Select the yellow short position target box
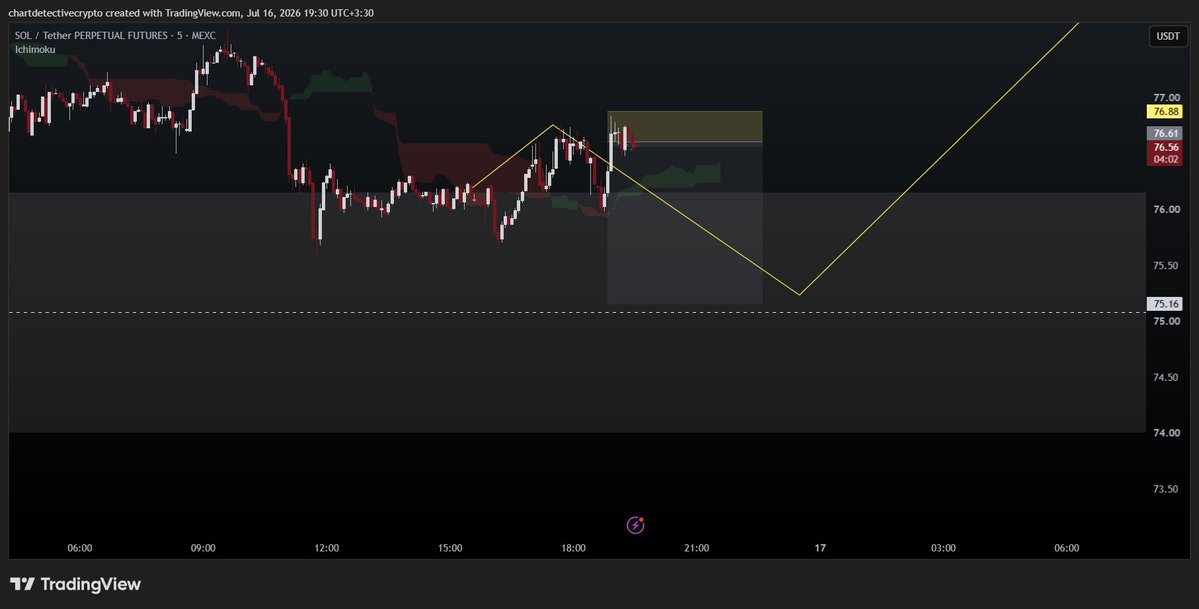 [685, 127]
